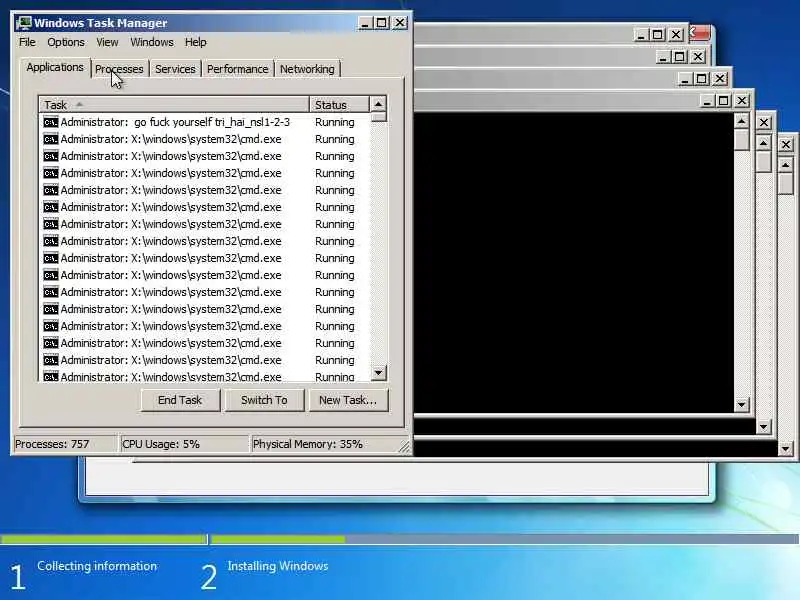Screen dimensions: 800x600
Task: Click the Collecting information progress bar
Action: pyautogui.click(x=104, y=539)
